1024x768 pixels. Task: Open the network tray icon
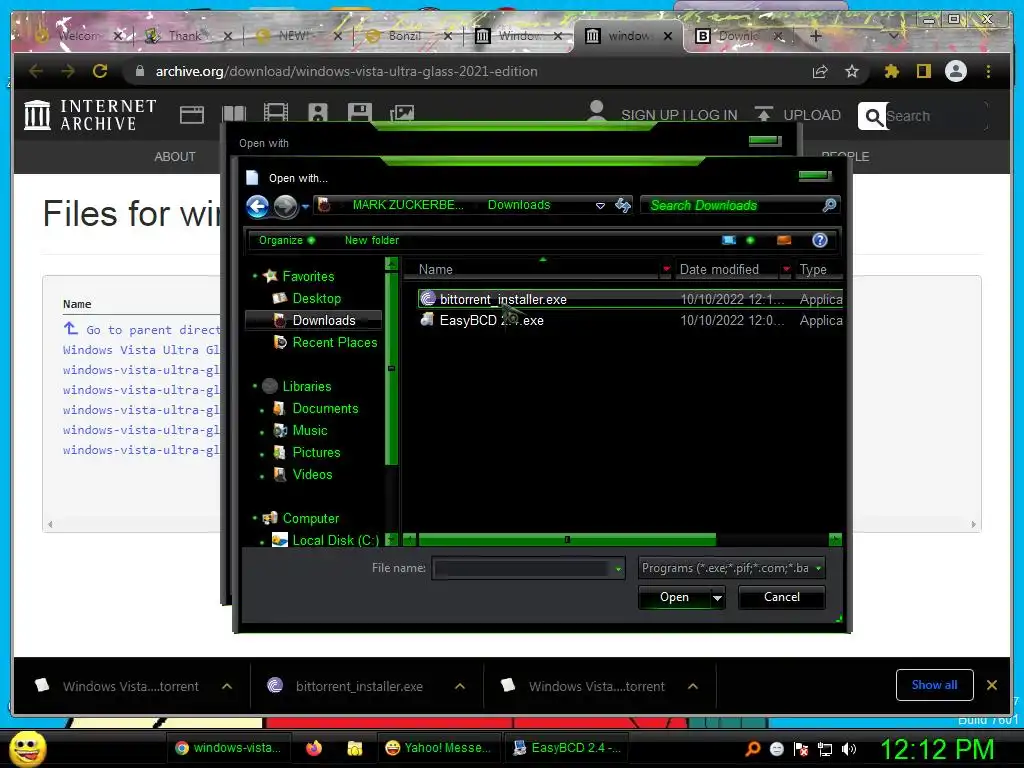[x=825, y=749]
